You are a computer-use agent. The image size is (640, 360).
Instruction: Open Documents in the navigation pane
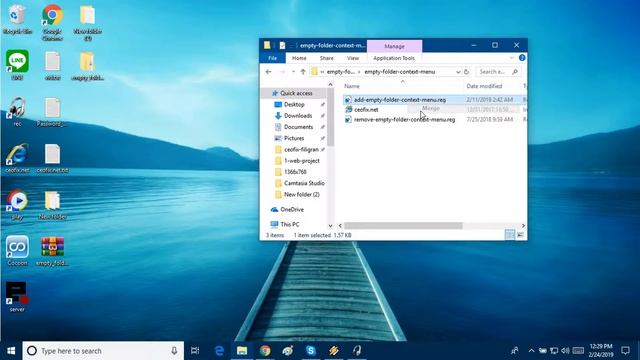298,127
